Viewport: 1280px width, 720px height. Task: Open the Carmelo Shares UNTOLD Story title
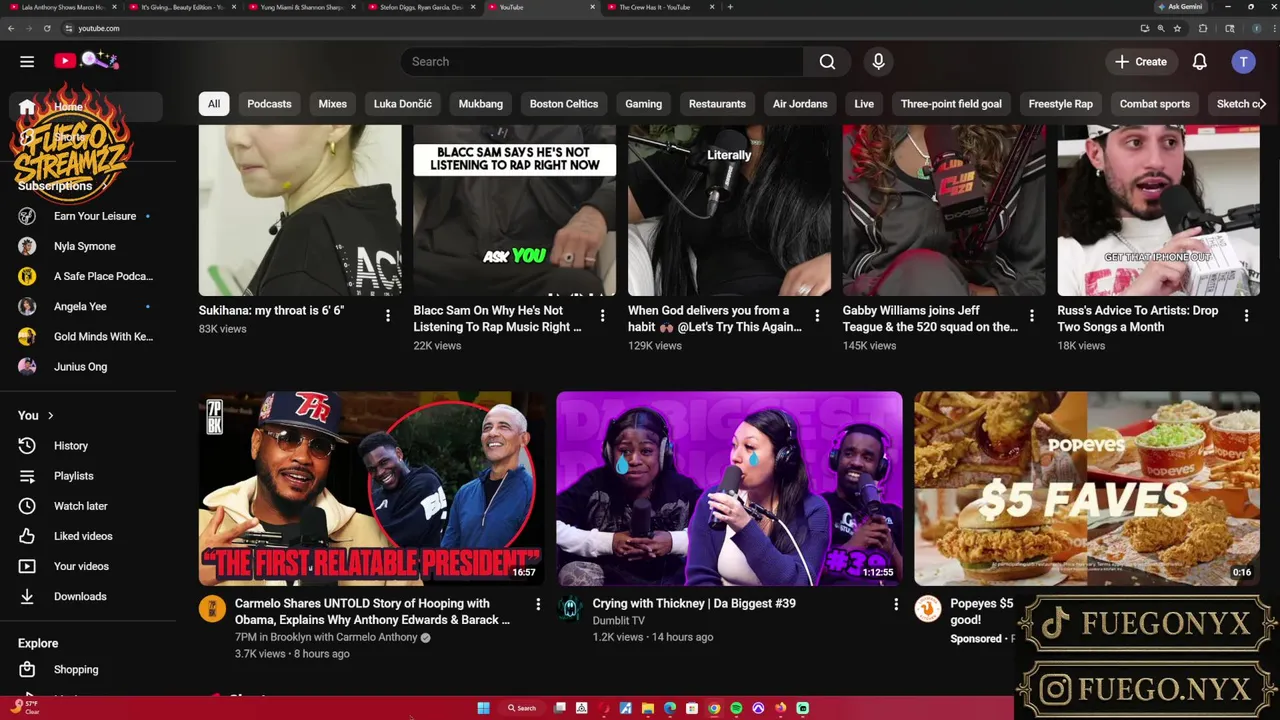[x=372, y=611]
